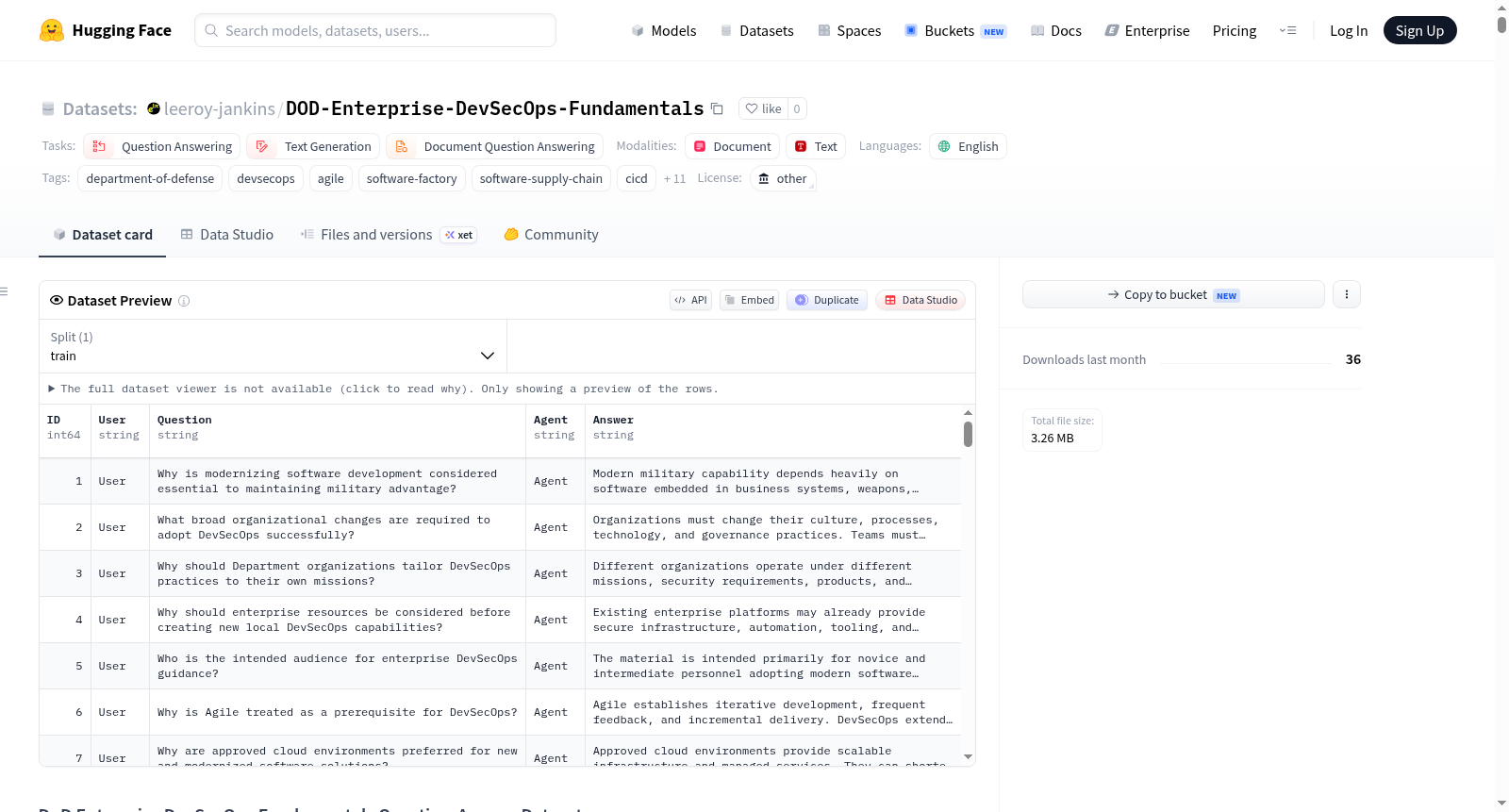Open the Split train dropdown
The width and height of the screenshot is (1509, 812).
click(273, 346)
